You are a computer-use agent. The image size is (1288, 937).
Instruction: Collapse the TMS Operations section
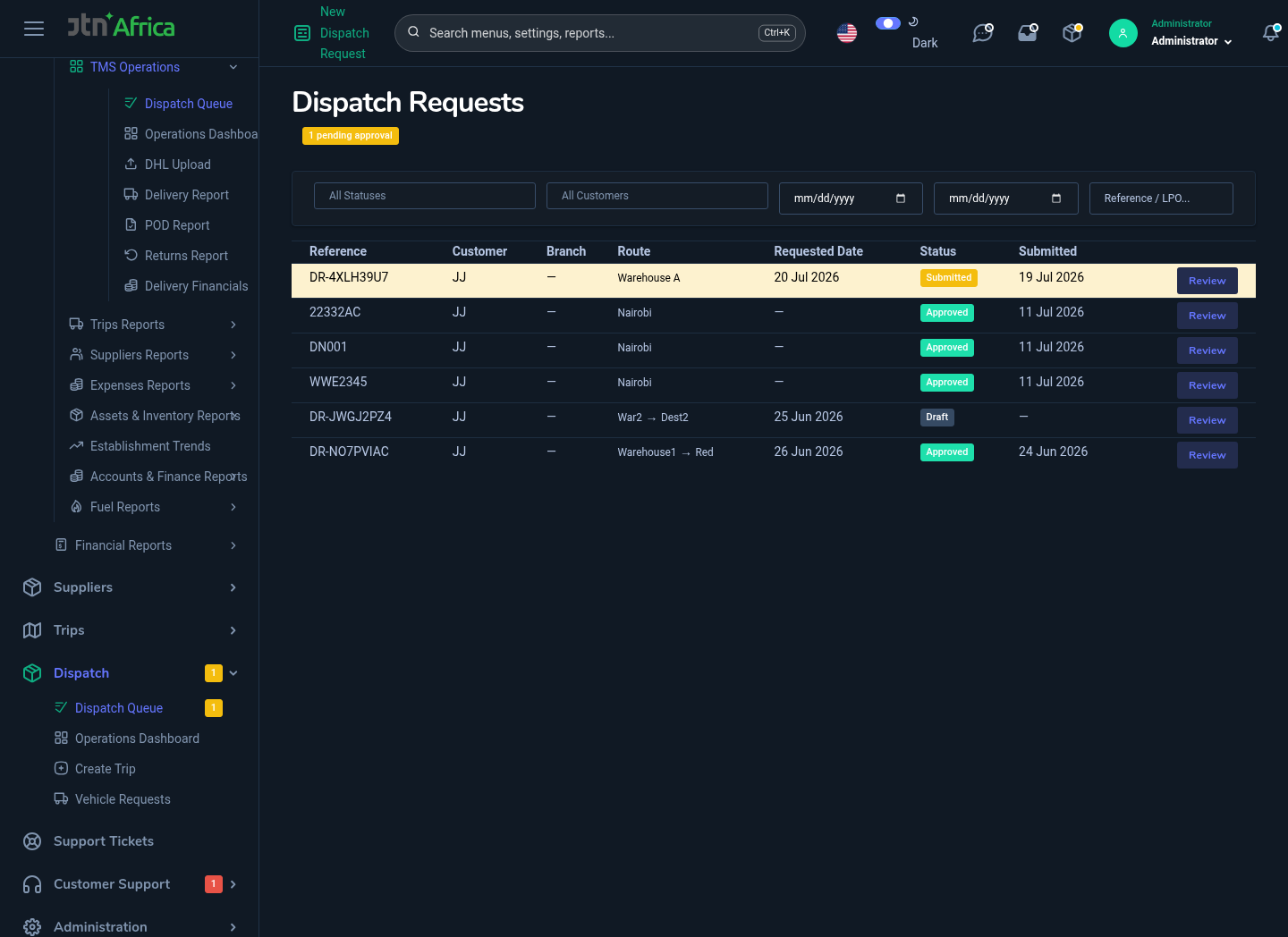pos(233,67)
